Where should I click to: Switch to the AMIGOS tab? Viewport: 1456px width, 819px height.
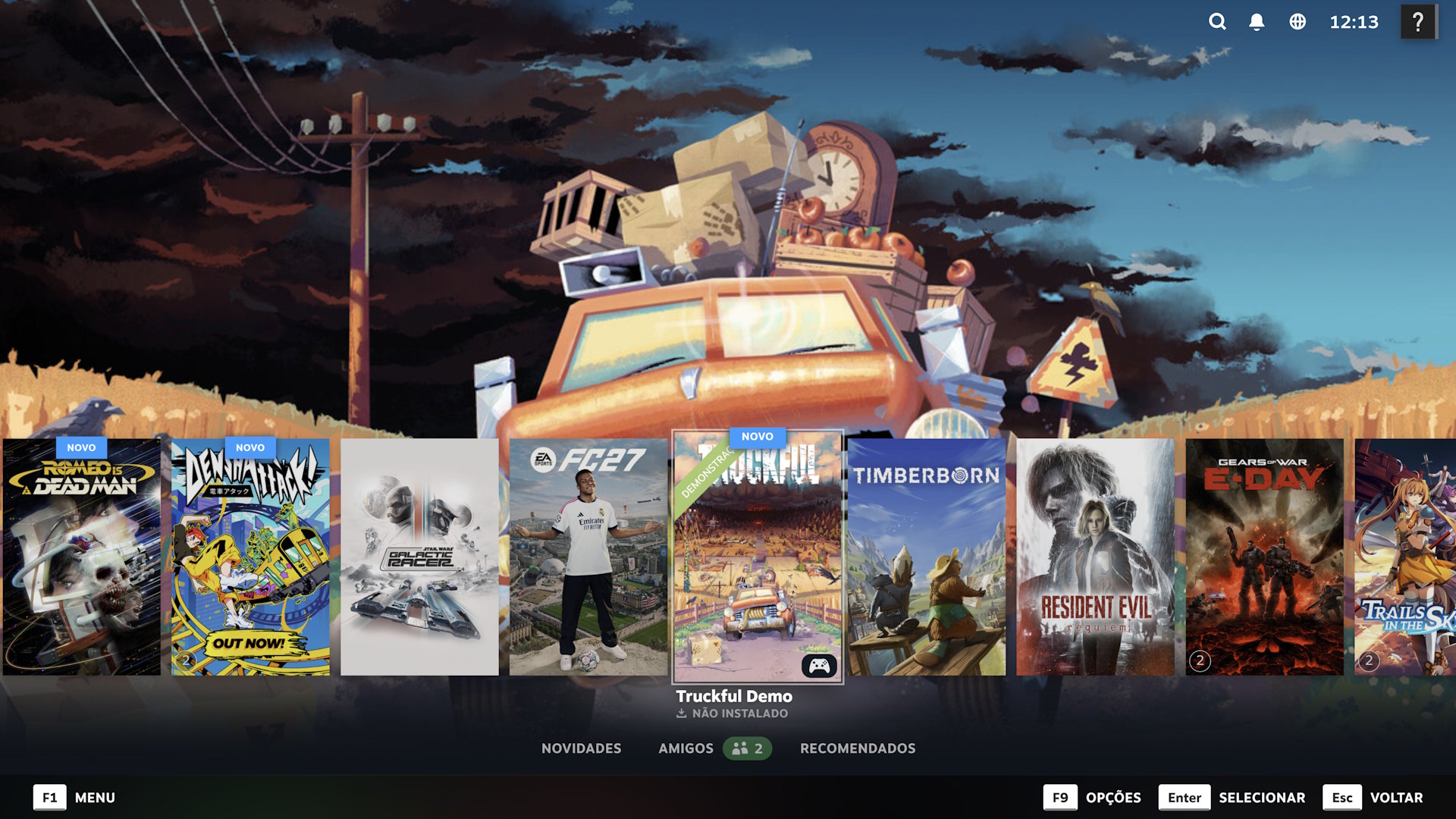[686, 748]
